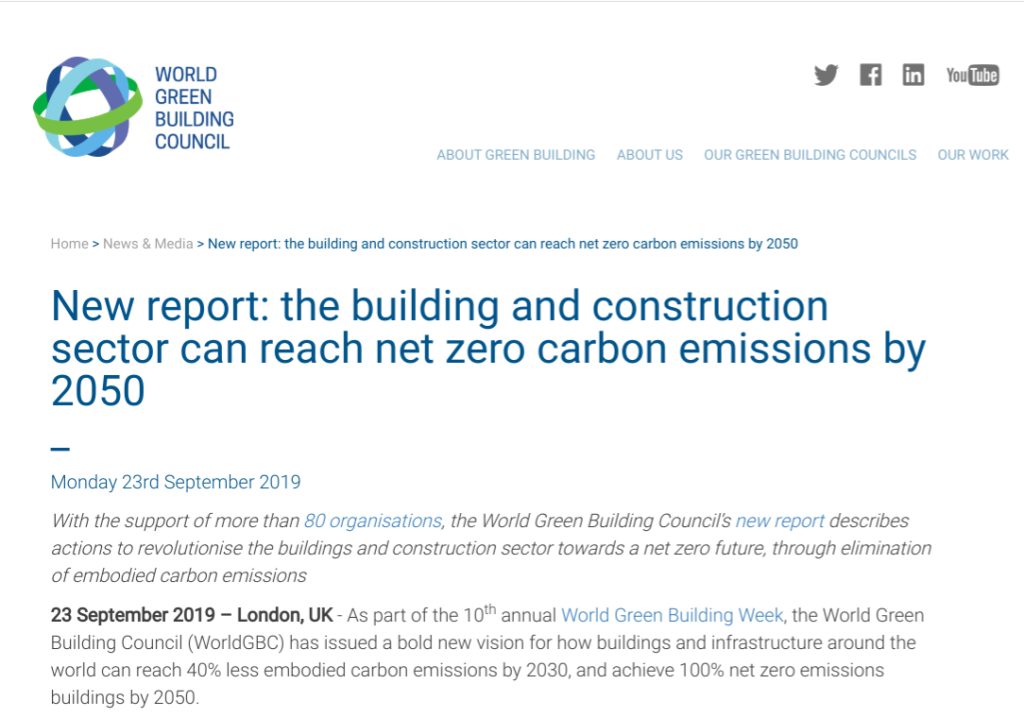The height and width of the screenshot is (718, 1024).
Task: Go to News & Media breadcrumb
Action: [x=148, y=244]
